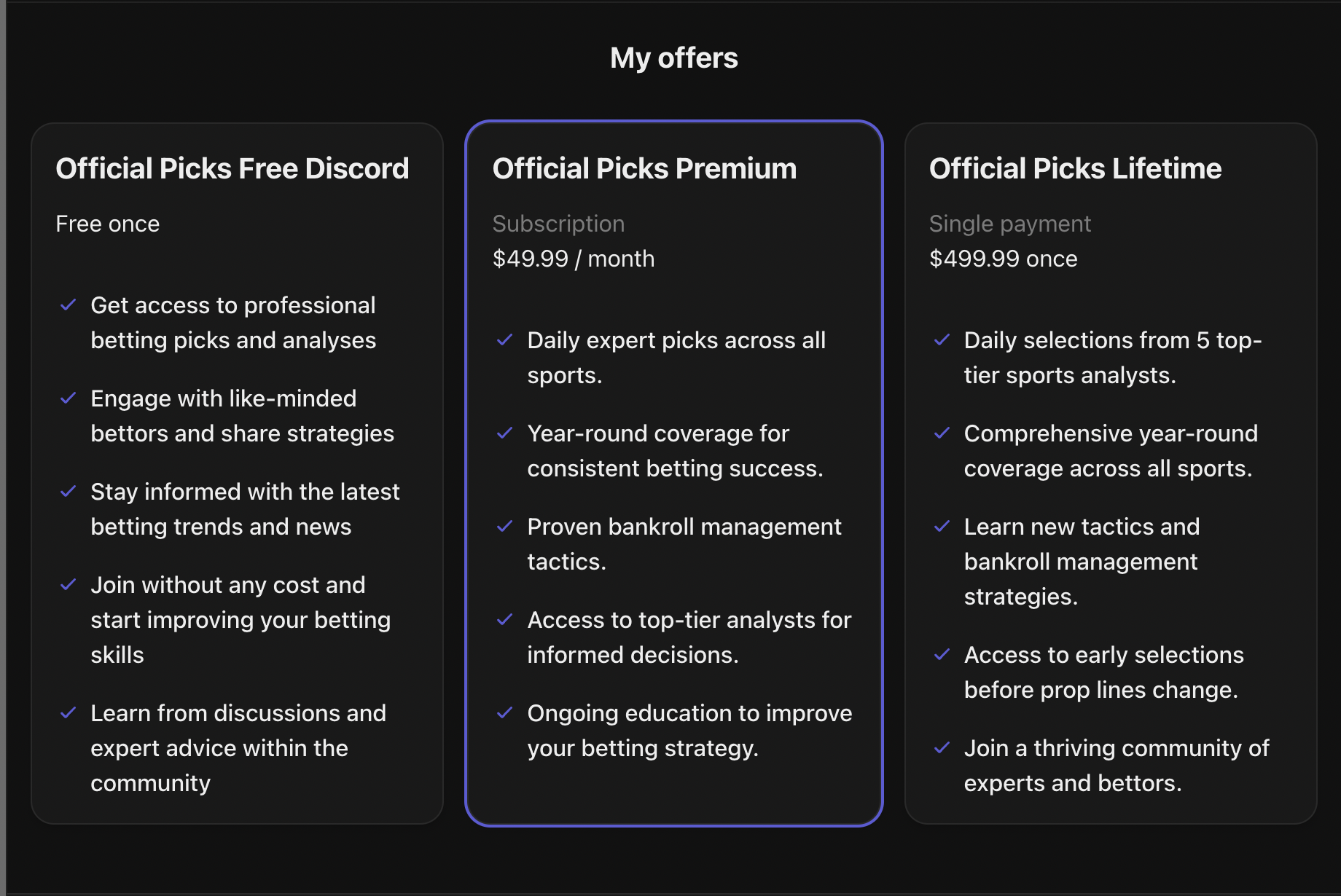Viewport: 1341px width, 896px height.
Task: Click the checkmark beside "Engage with like-minded bettors"
Action: [x=69, y=398]
